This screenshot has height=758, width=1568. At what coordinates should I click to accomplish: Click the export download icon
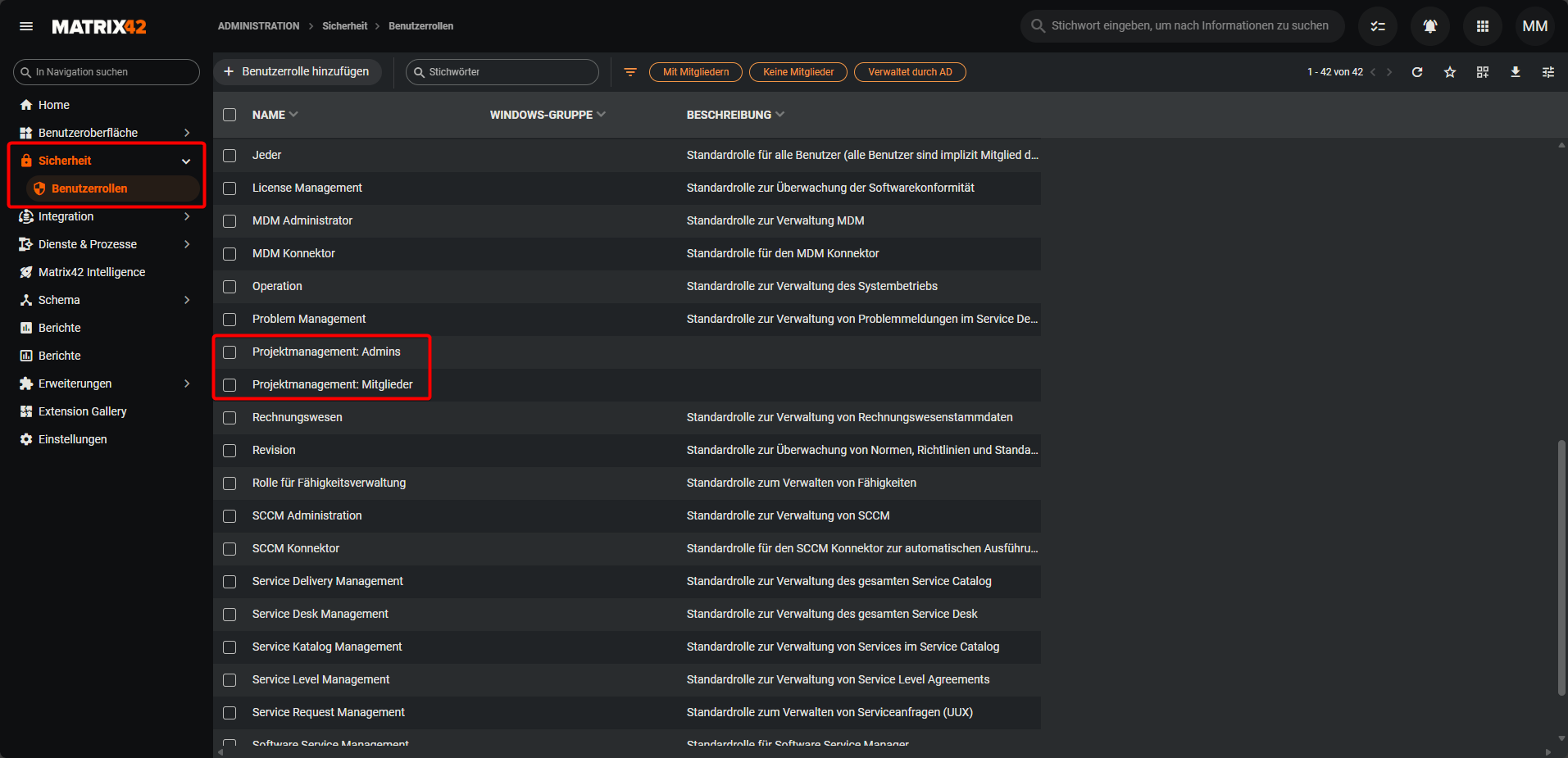click(1516, 72)
